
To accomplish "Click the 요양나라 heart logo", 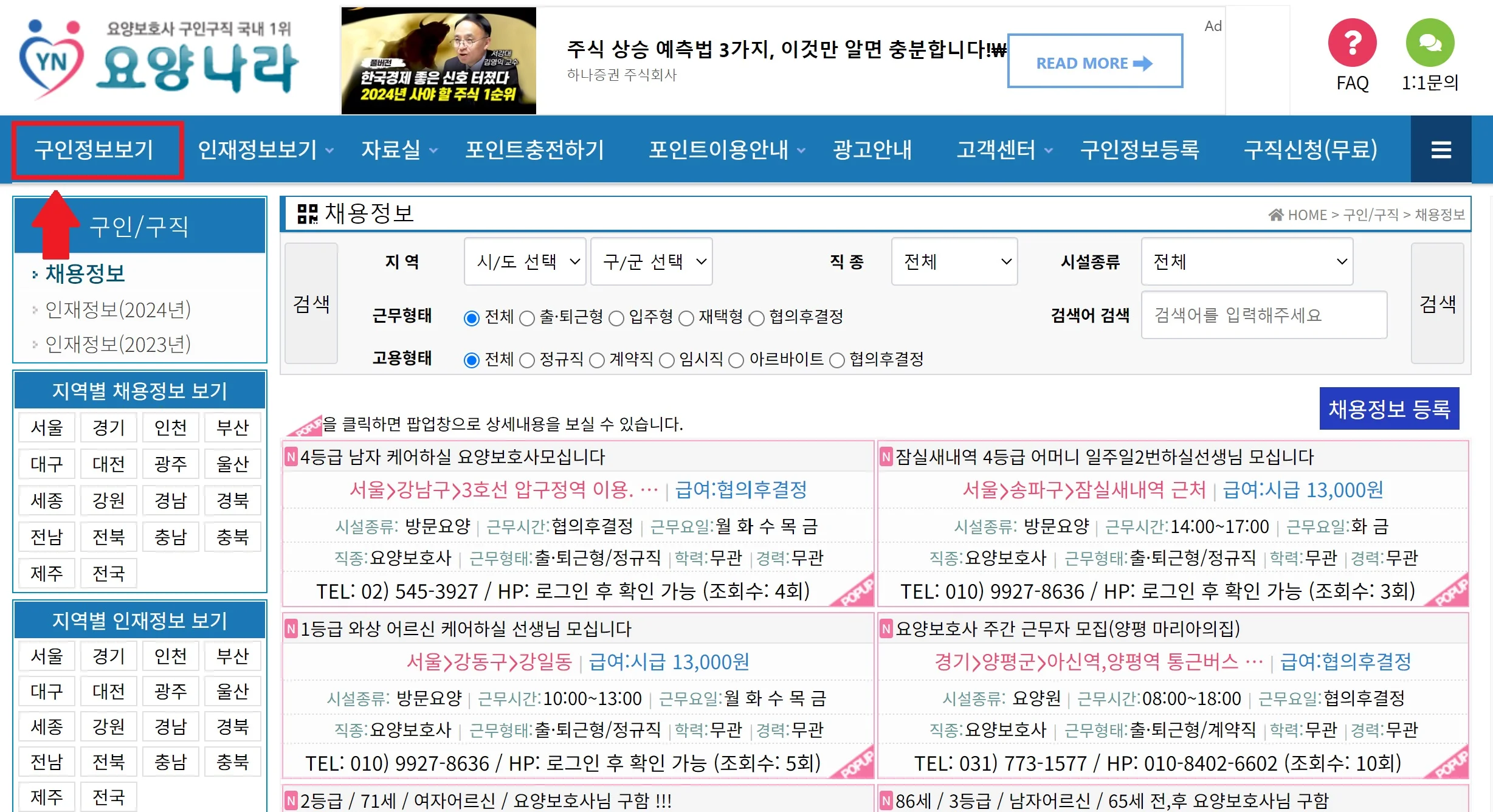I will [x=51, y=61].
